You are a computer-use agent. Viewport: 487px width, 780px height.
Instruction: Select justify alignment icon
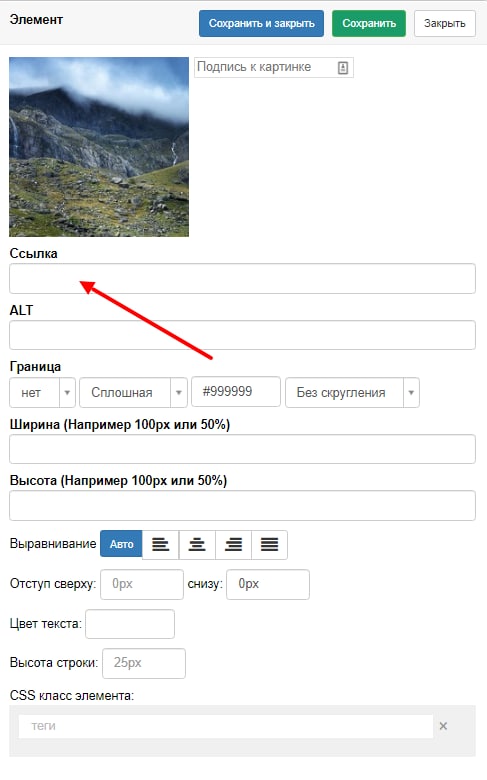pos(270,545)
